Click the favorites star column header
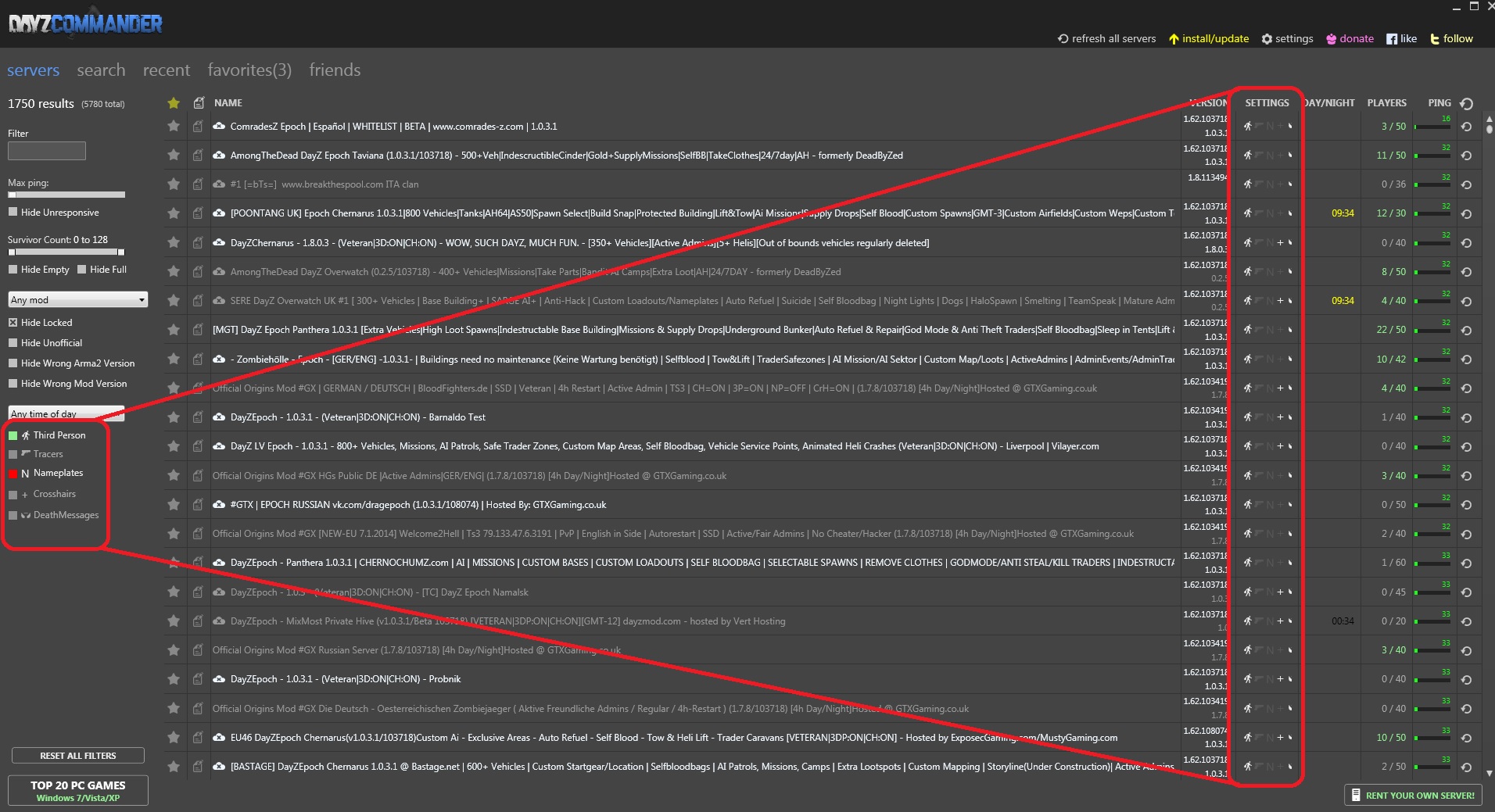Image resolution: width=1495 pixels, height=812 pixels. coord(174,103)
